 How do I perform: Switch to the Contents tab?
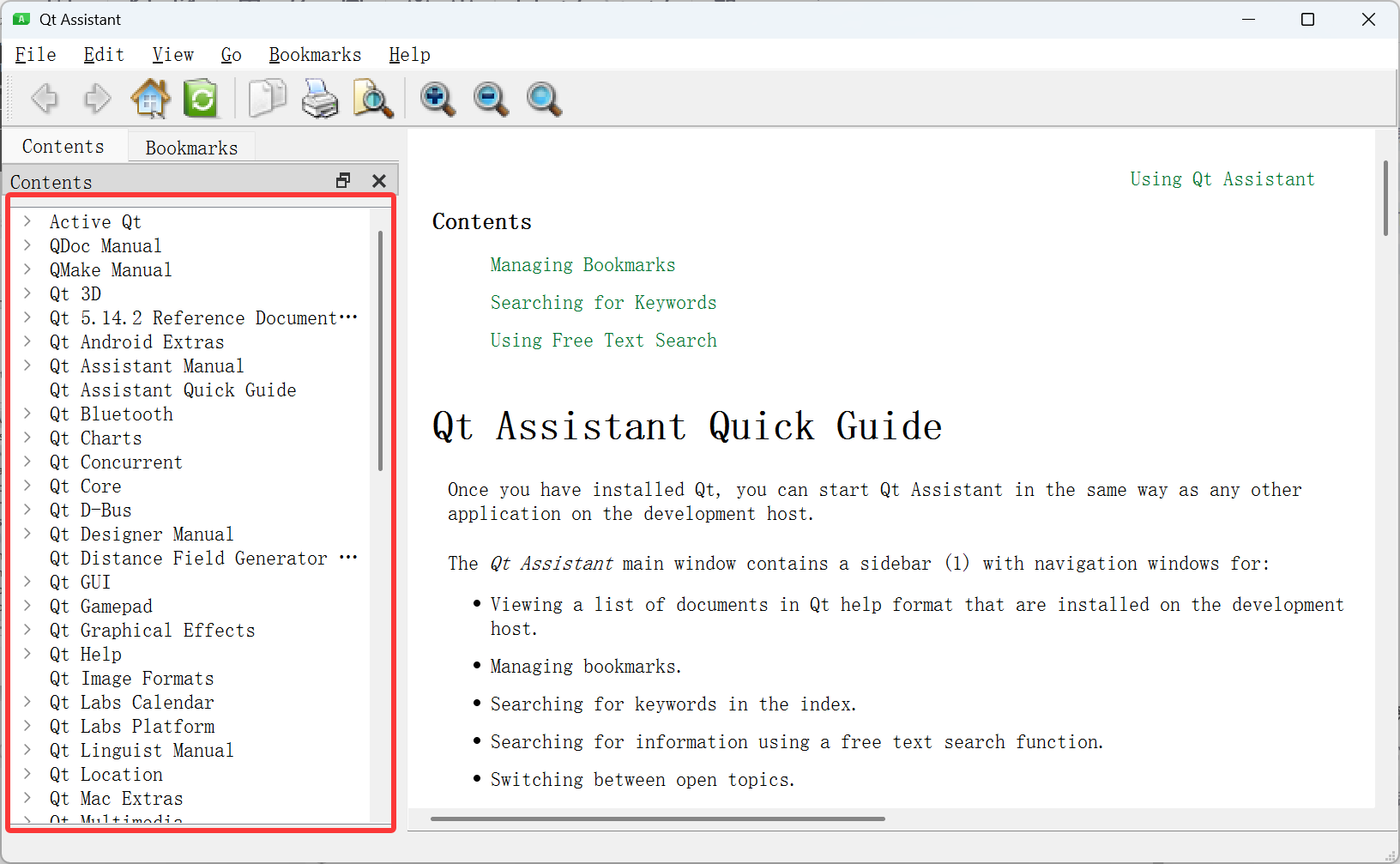(63, 147)
